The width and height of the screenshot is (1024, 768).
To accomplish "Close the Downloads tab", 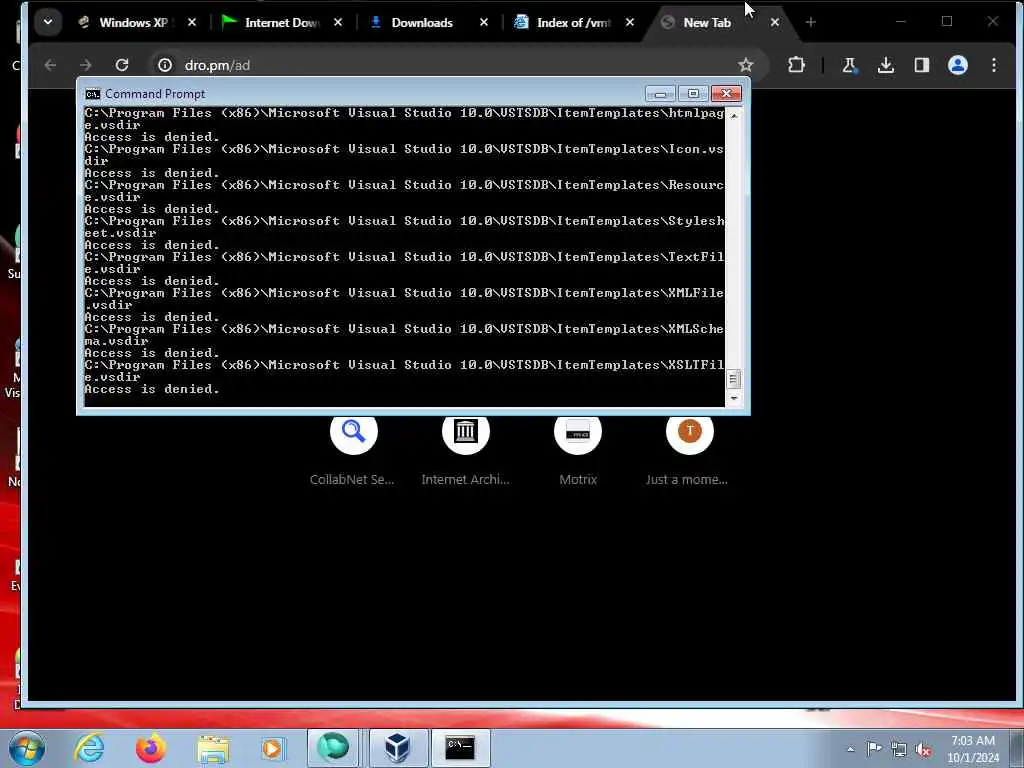I will coord(484,22).
